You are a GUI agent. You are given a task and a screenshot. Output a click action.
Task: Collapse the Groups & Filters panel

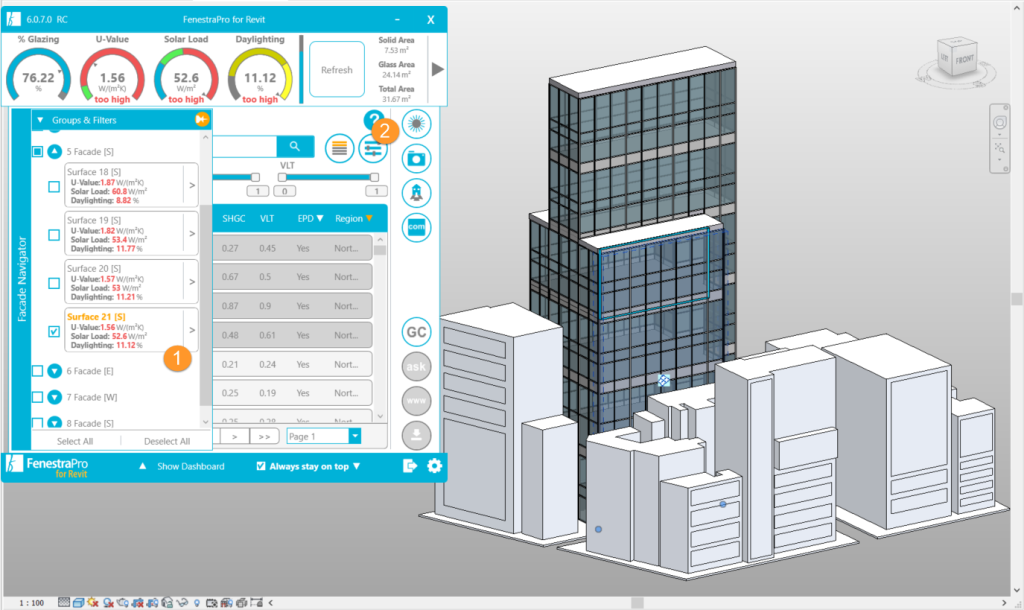click(x=40, y=120)
